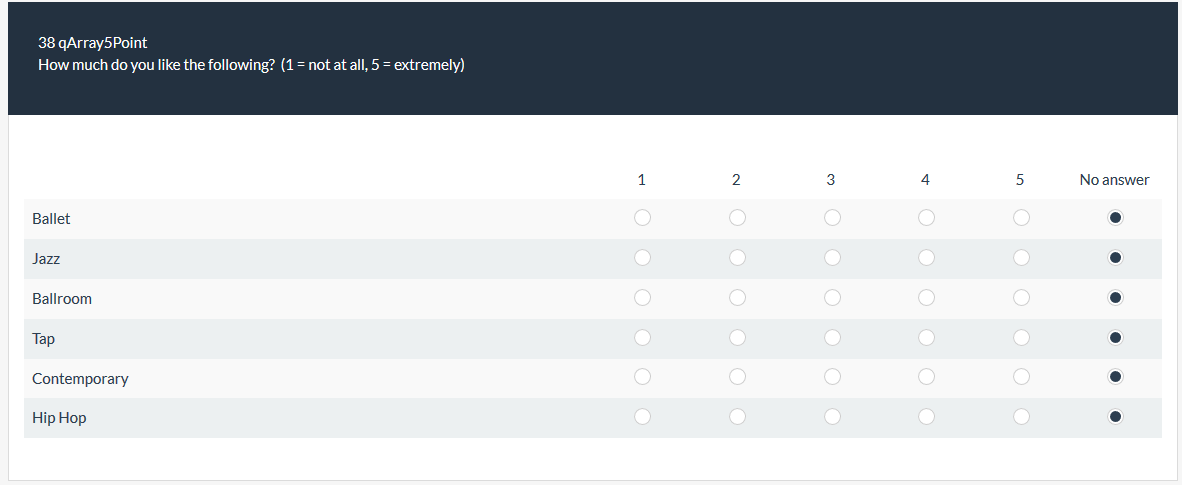Image resolution: width=1182 pixels, height=485 pixels.
Task: Select rating 4 for Tap
Action: tap(926, 338)
